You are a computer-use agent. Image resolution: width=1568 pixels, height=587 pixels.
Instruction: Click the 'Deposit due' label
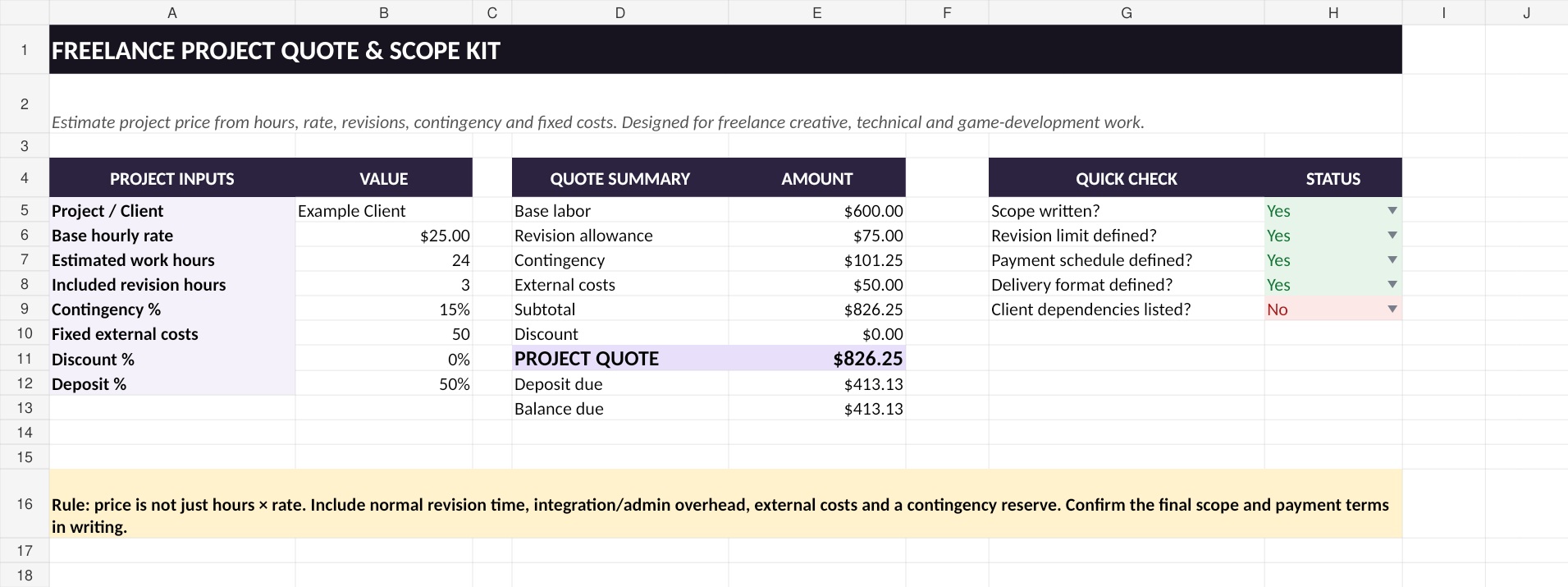pyautogui.click(x=558, y=384)
